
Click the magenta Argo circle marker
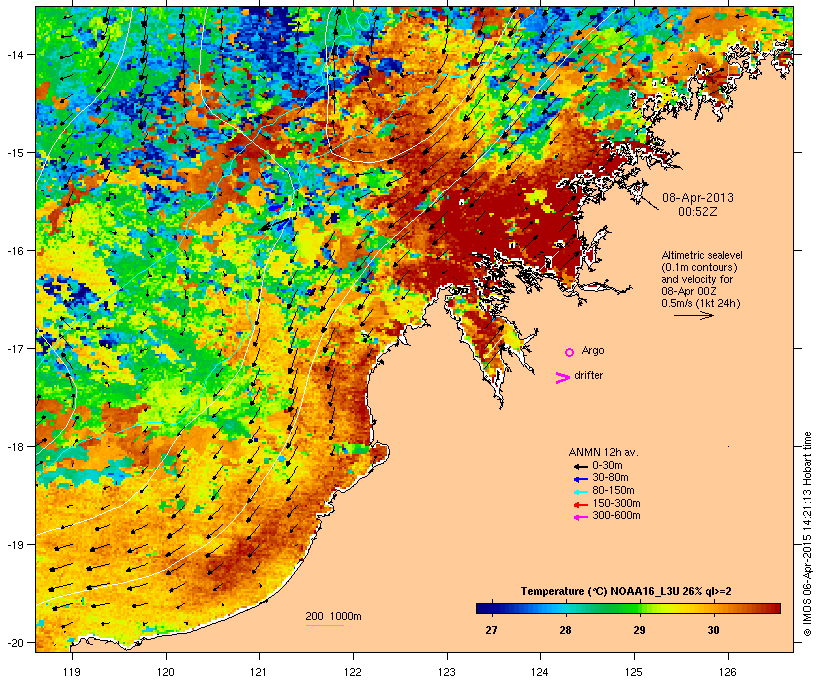point(570,352)
